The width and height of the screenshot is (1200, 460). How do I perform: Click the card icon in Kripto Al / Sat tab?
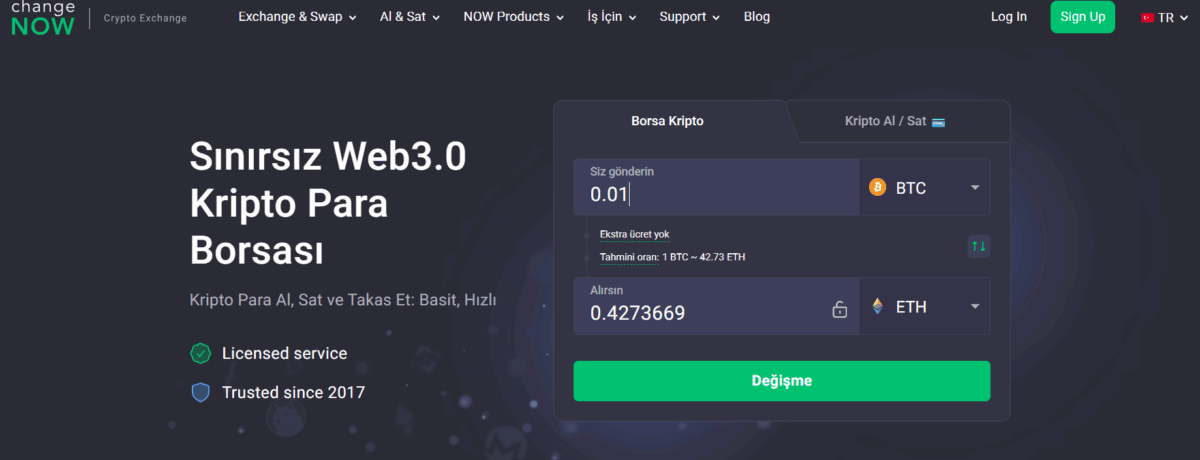point(938,122)
